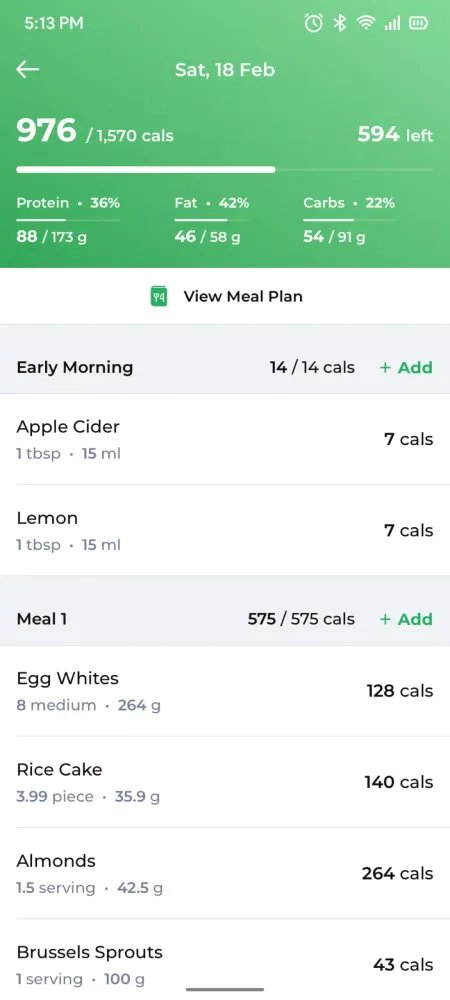Open View Meal Plan
Screen dimensions: 450x1000
225,296
